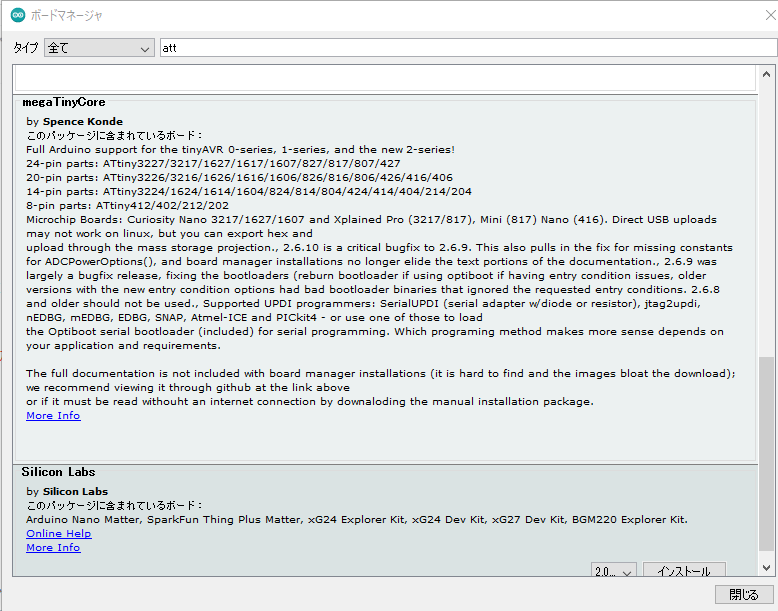Open More Info link under Silicon Labs
Viewport: 778px width, 611px height.
(53, 547)
